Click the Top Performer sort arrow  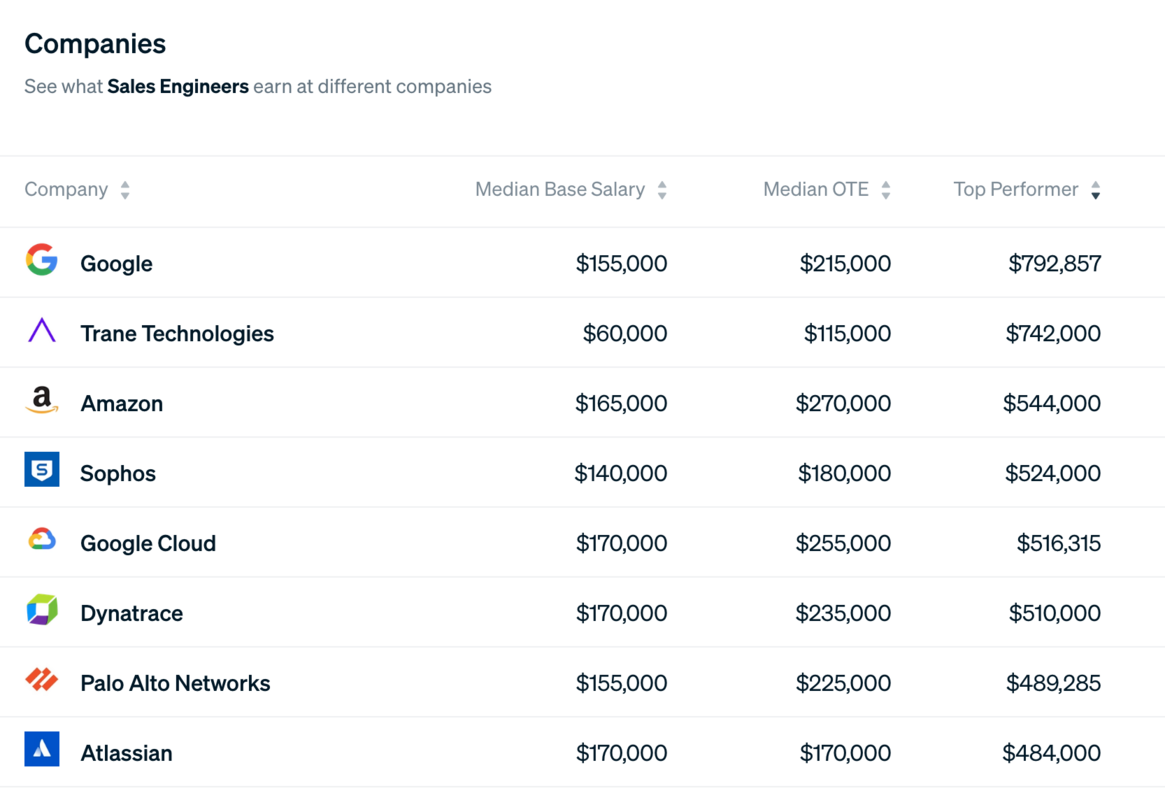point(1096,190)
